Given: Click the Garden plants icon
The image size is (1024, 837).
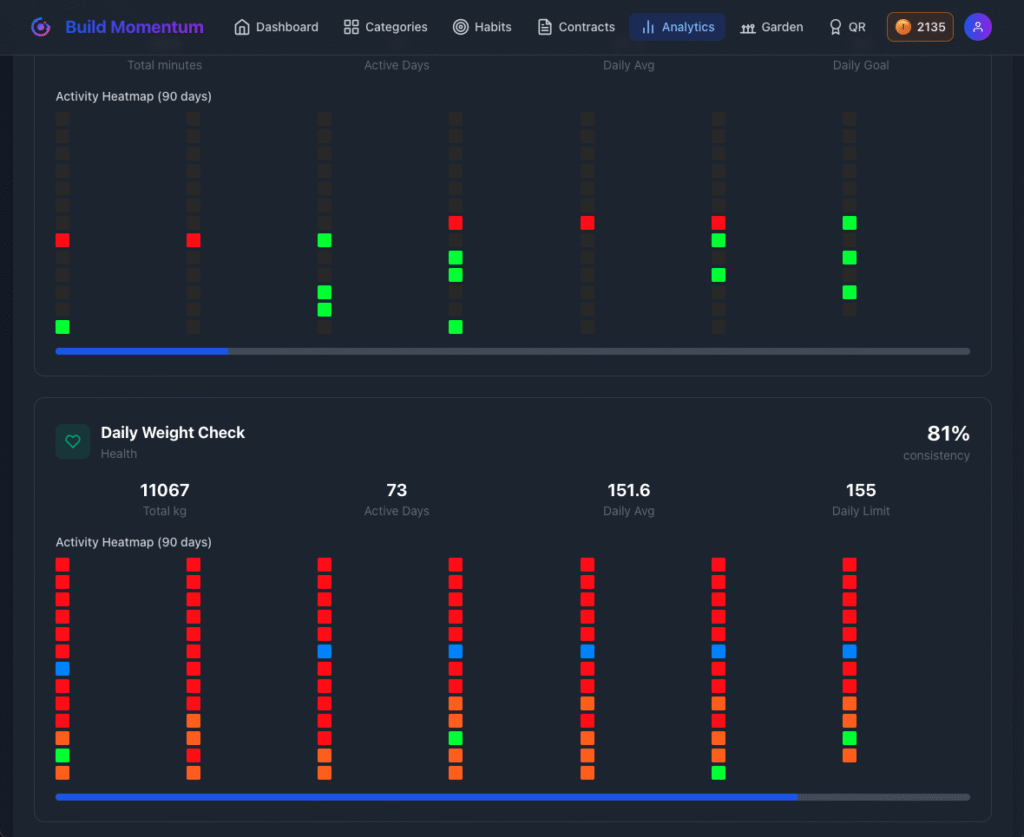Looking at the screenshot, I should 747,27.
